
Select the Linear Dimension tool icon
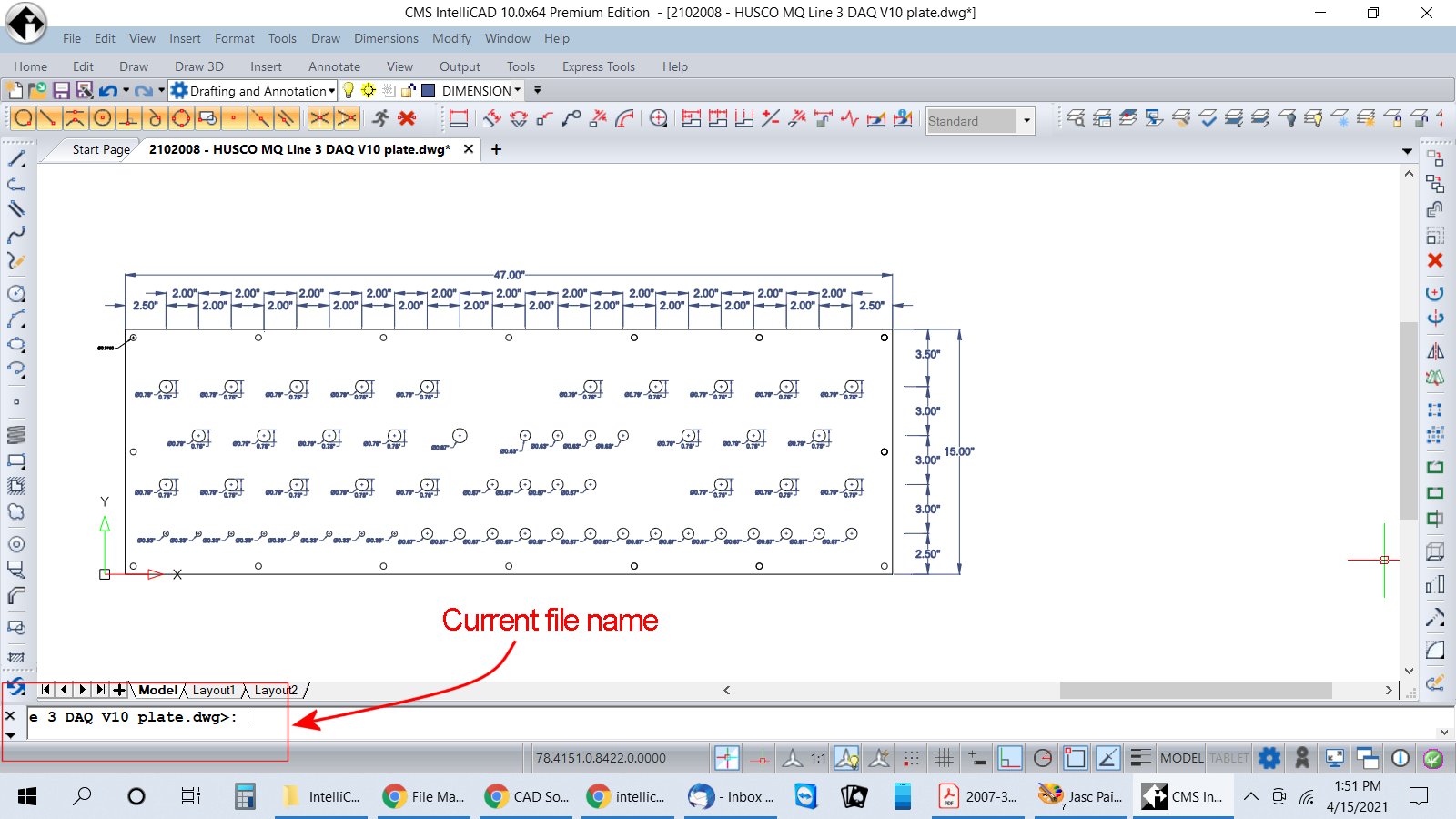click(x=459, y=119)
